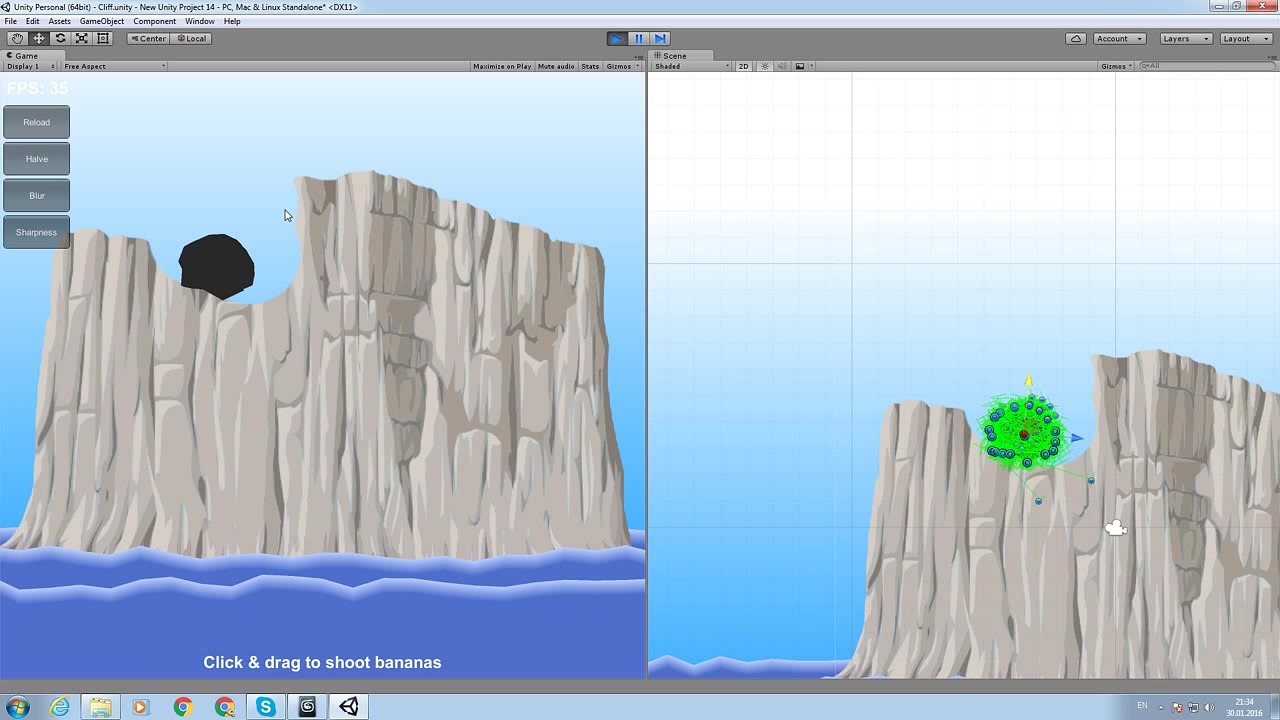
Task: Toggle Maximize on Play
Action: click(501, 66)
